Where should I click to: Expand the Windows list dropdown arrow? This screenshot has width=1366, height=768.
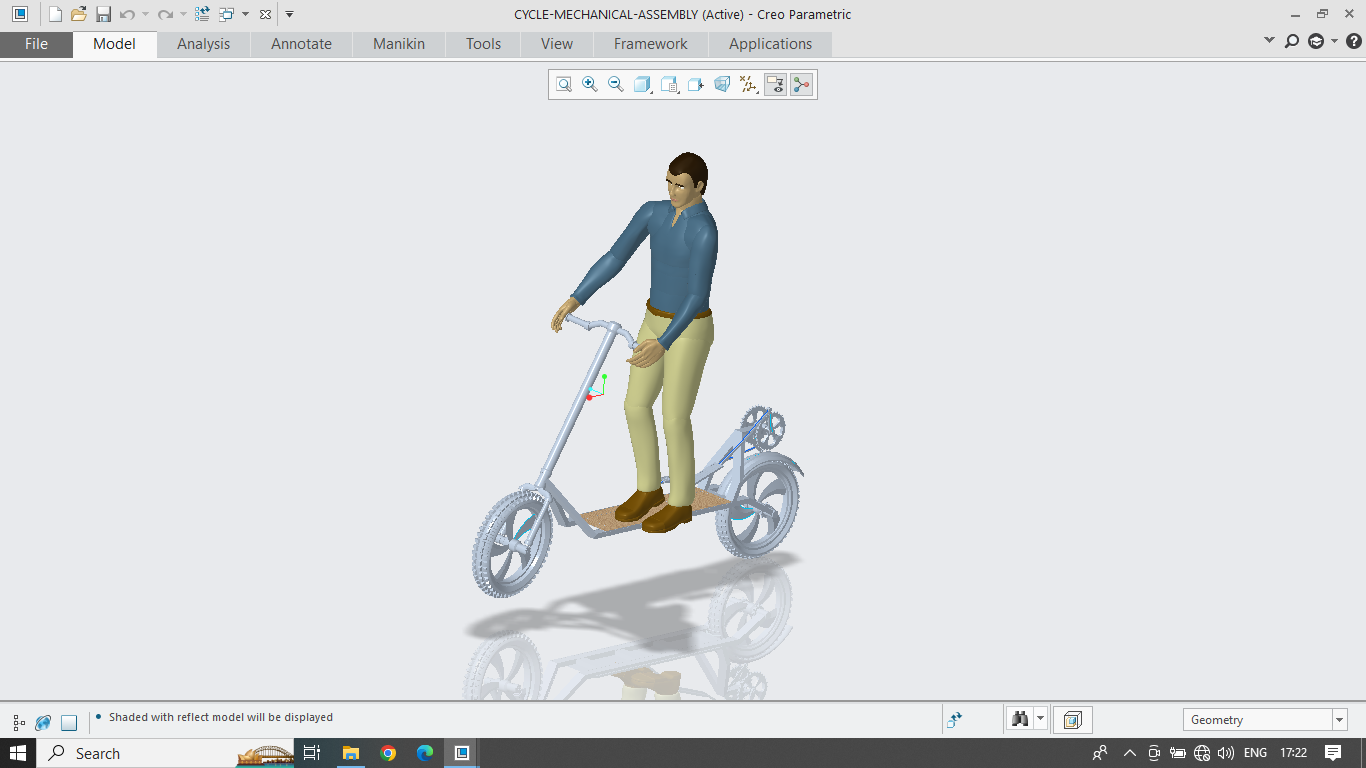tap(245, 14)
